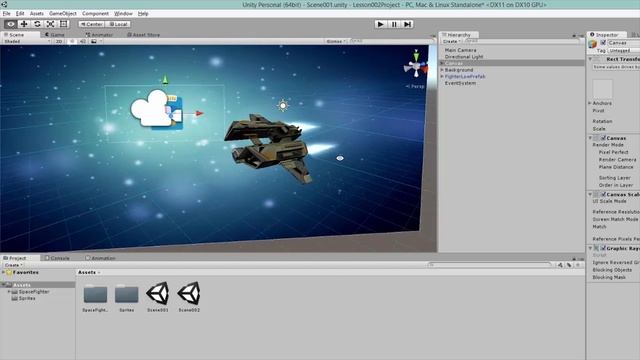640x360 pixels.
Task: Collapse the Canvas Scaler component
Action: tap(591, 194)
